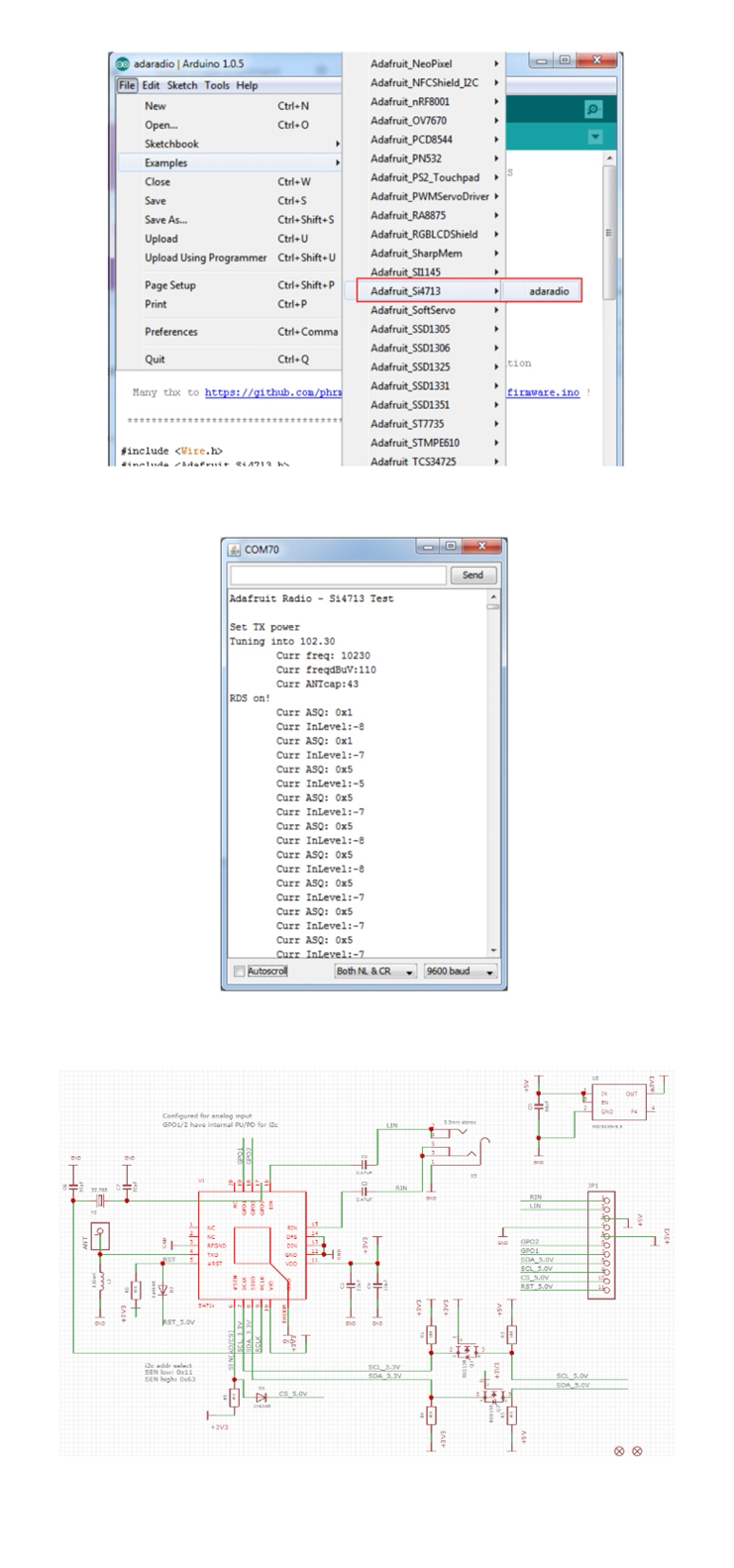
Task: Click the Send button in COM70
Action: point(472,575)
